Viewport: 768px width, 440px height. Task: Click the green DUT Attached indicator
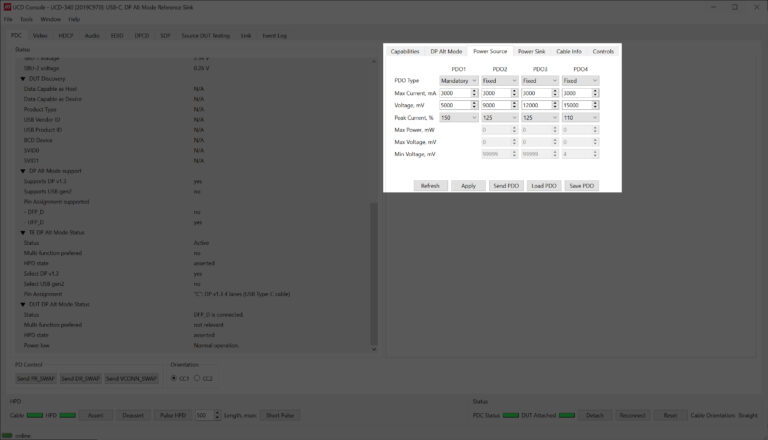pos(570,414)
